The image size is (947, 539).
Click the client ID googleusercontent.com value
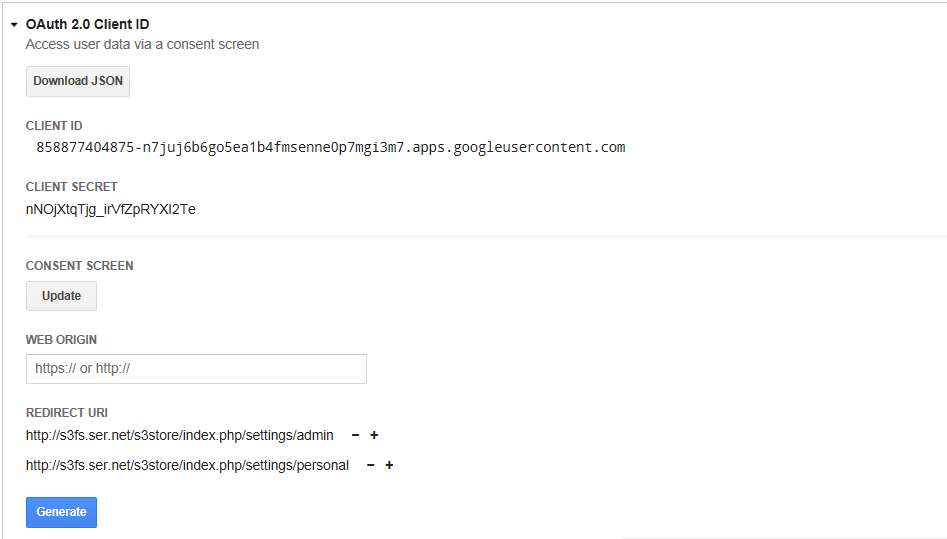point(331,147)
